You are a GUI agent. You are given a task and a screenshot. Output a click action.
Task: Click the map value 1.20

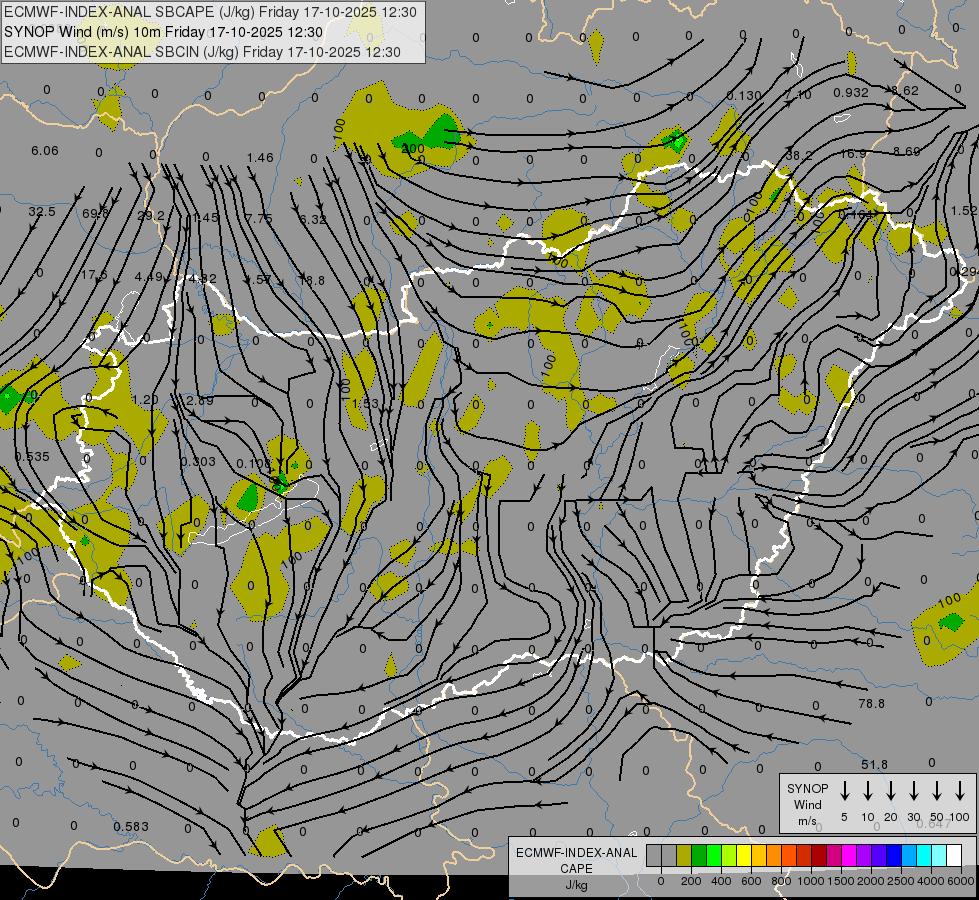click(x=145, y=400)
